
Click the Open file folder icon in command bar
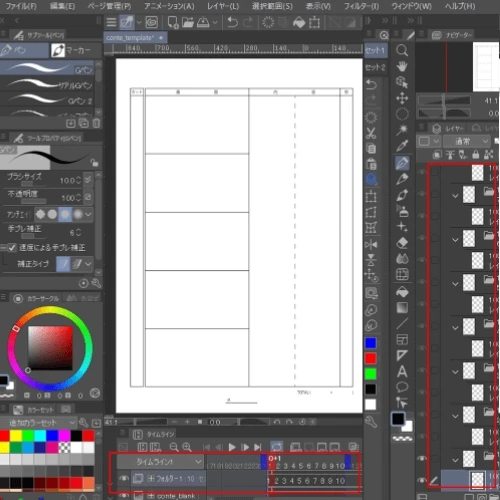pyautogui.click(x=188, y=22)
